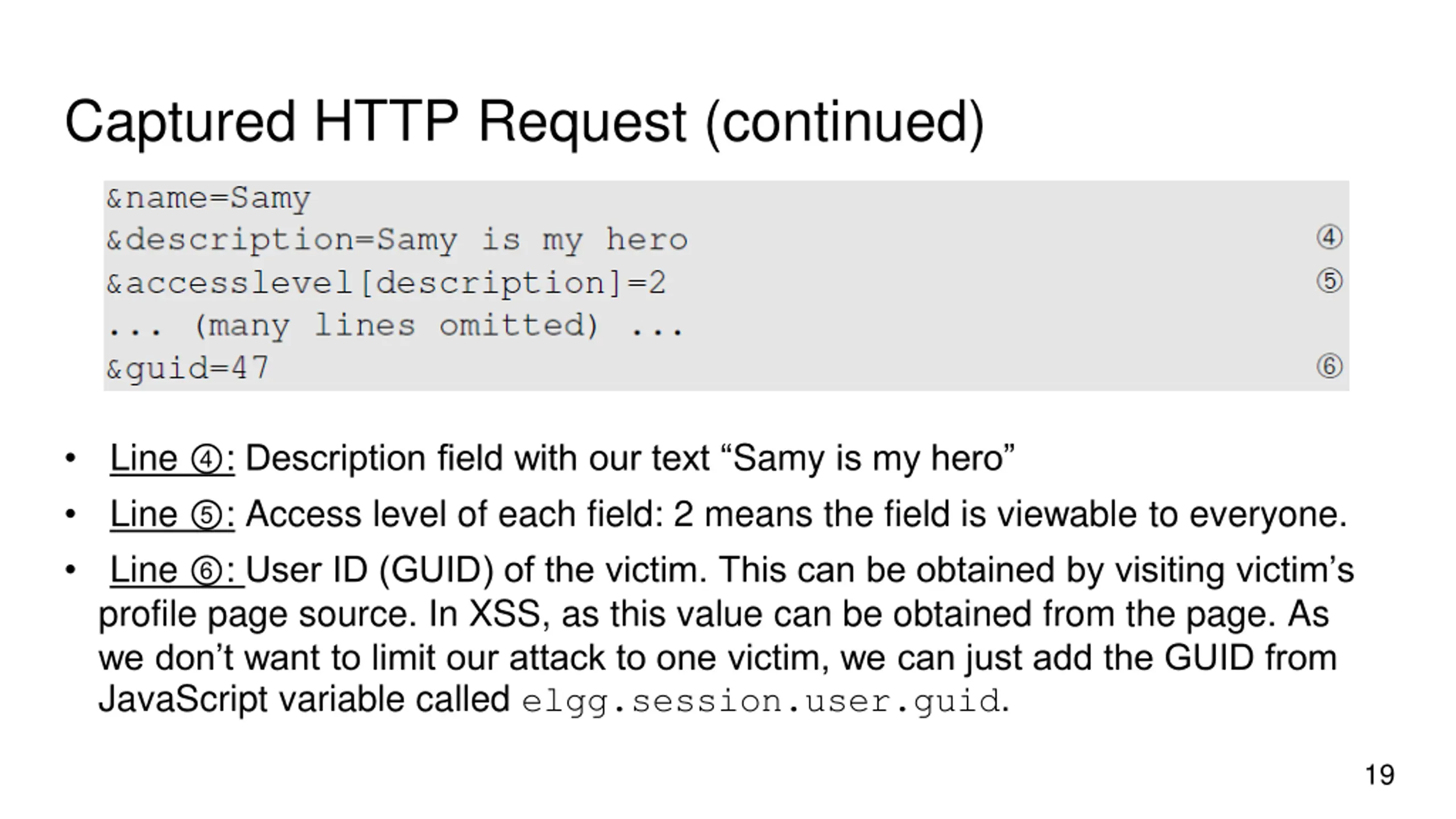
Task: Click the quoted "Samy is my hero" bullet text
Action: tap(874, 458)
